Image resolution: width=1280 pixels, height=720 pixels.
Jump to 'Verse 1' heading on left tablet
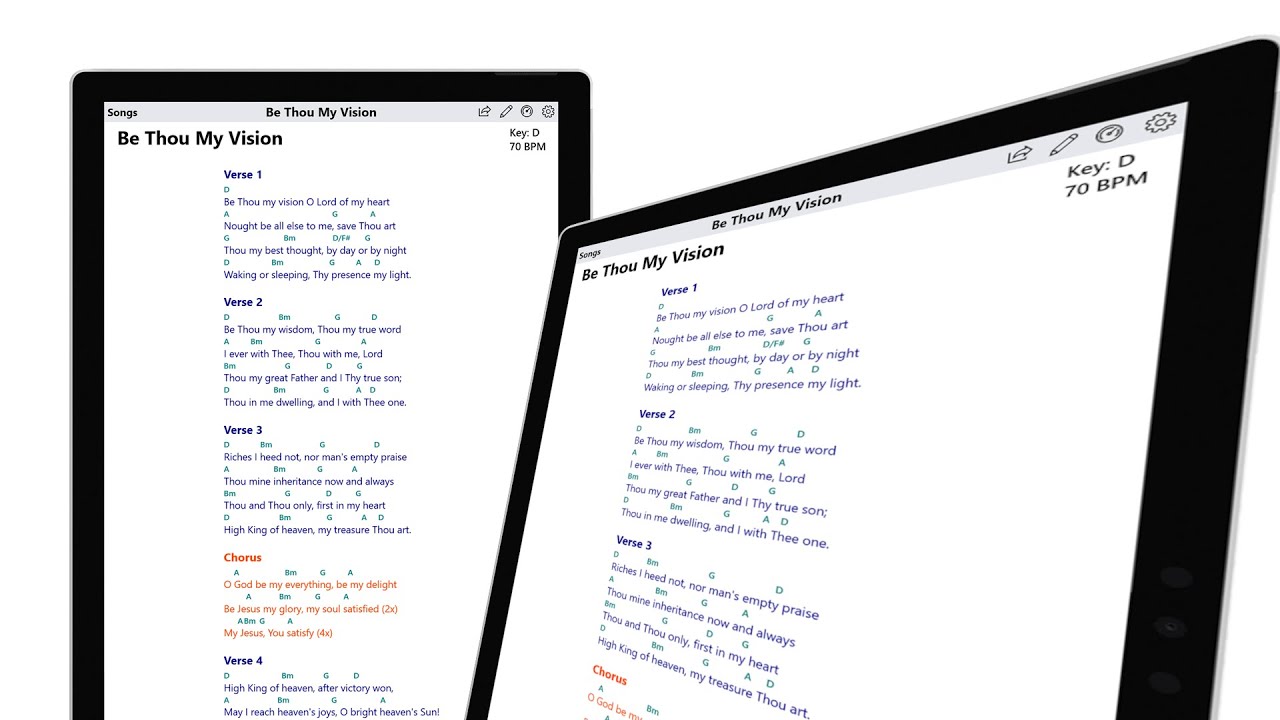point(243,175)
